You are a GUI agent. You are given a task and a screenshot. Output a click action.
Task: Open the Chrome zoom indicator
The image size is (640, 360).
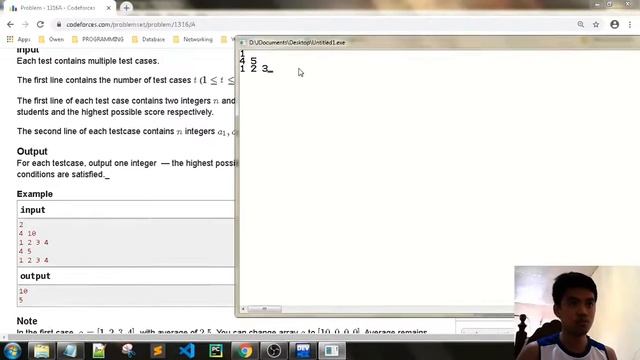(x=580, y=24)
